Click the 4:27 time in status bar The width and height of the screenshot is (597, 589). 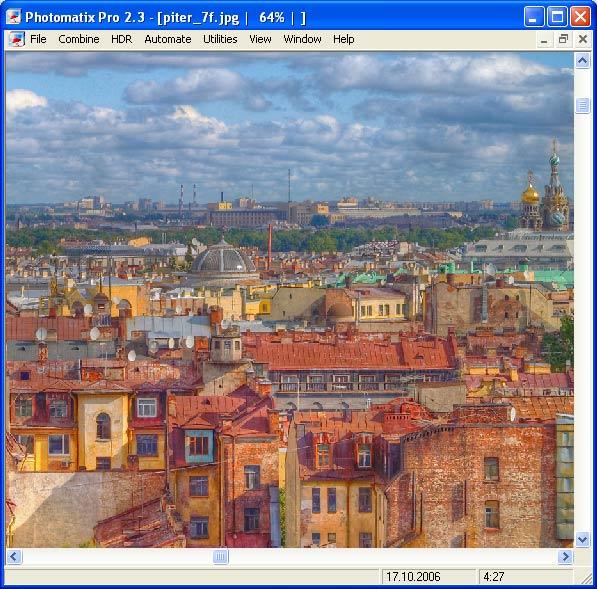tap(494, 576)
